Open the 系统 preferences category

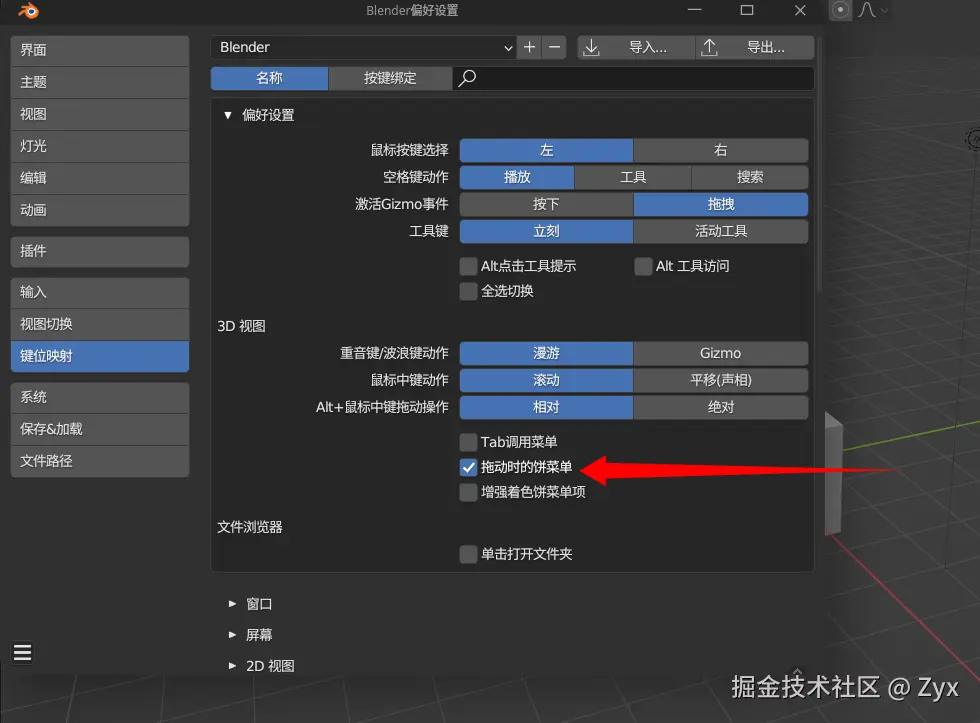(x=100, y=397)
